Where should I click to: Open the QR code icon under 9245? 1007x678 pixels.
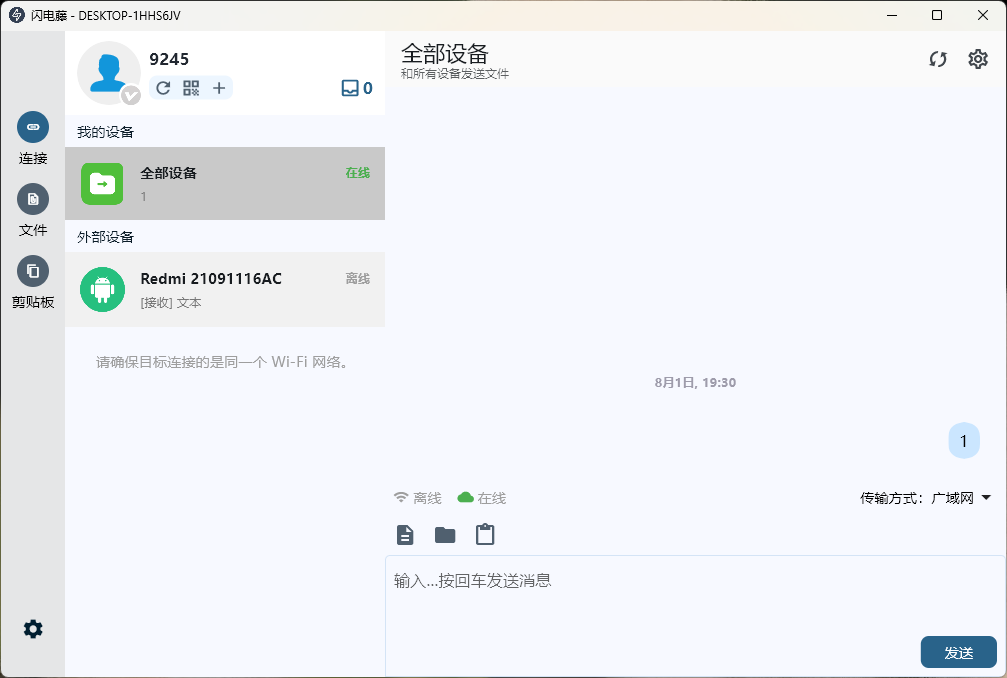pos(190,88)
